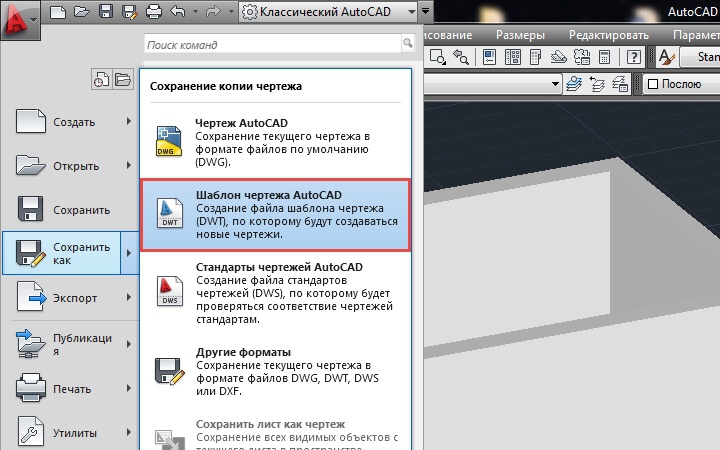Viewport: 720px width, 450px height.
Task: Click the DWG file icon for Чертеж AutoCAD
Action: (169, 141)
